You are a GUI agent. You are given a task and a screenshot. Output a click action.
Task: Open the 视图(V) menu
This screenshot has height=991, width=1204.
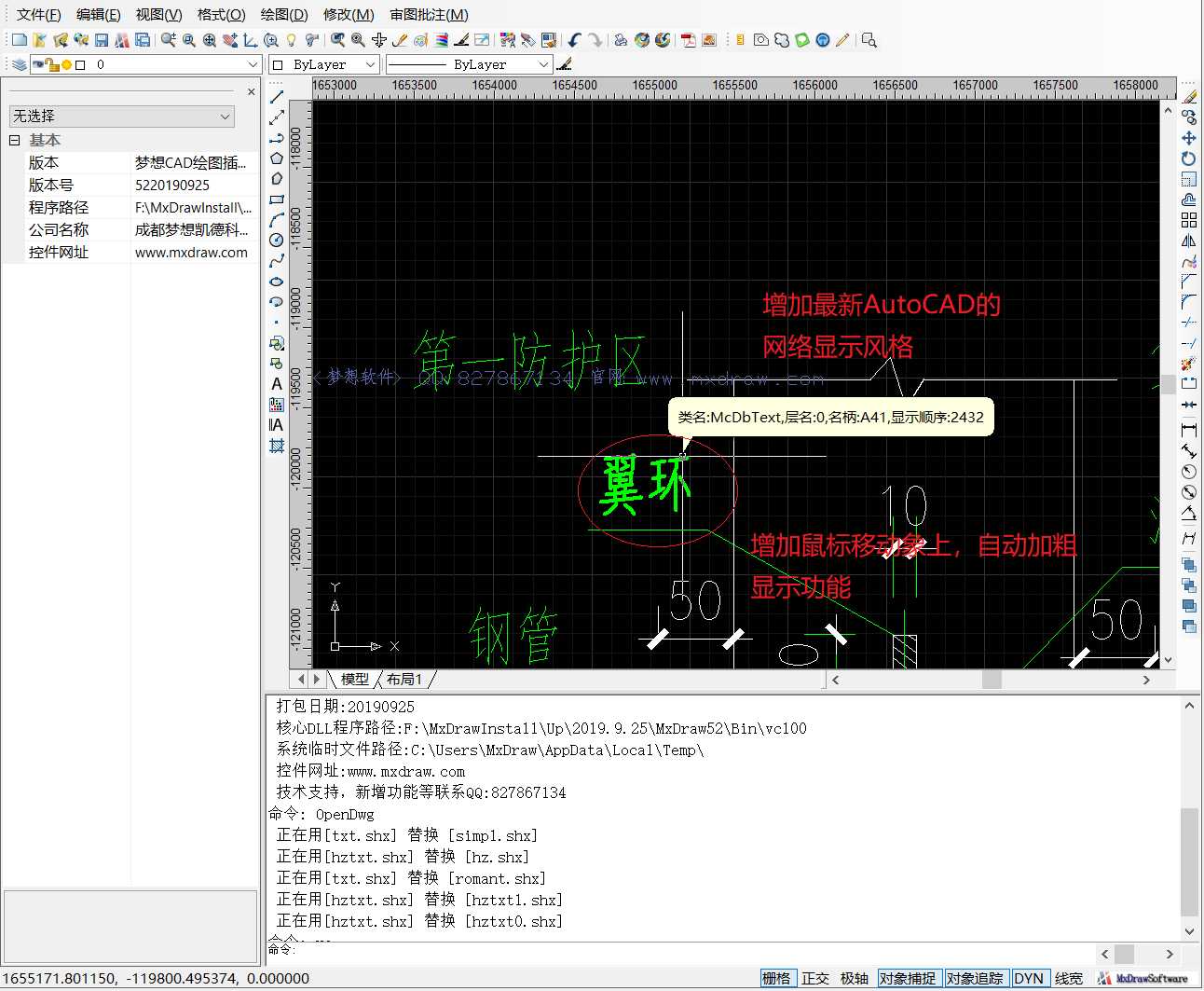(x=159, y=15)
